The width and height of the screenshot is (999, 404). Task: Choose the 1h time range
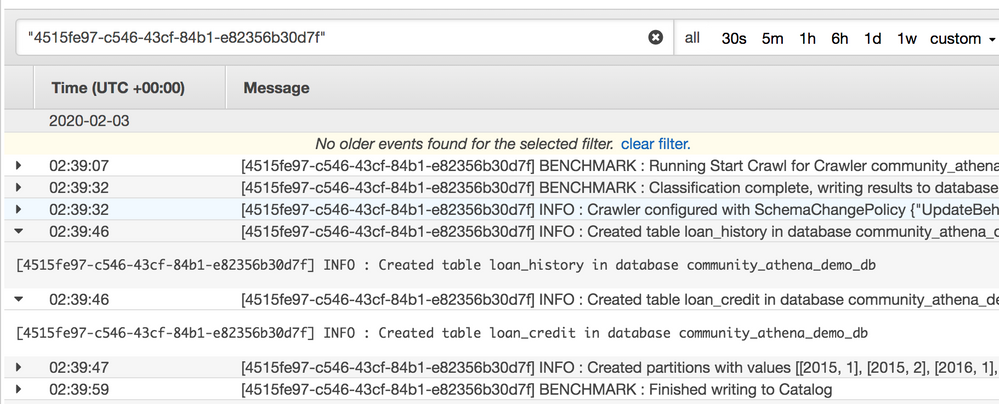click(807, 38)
